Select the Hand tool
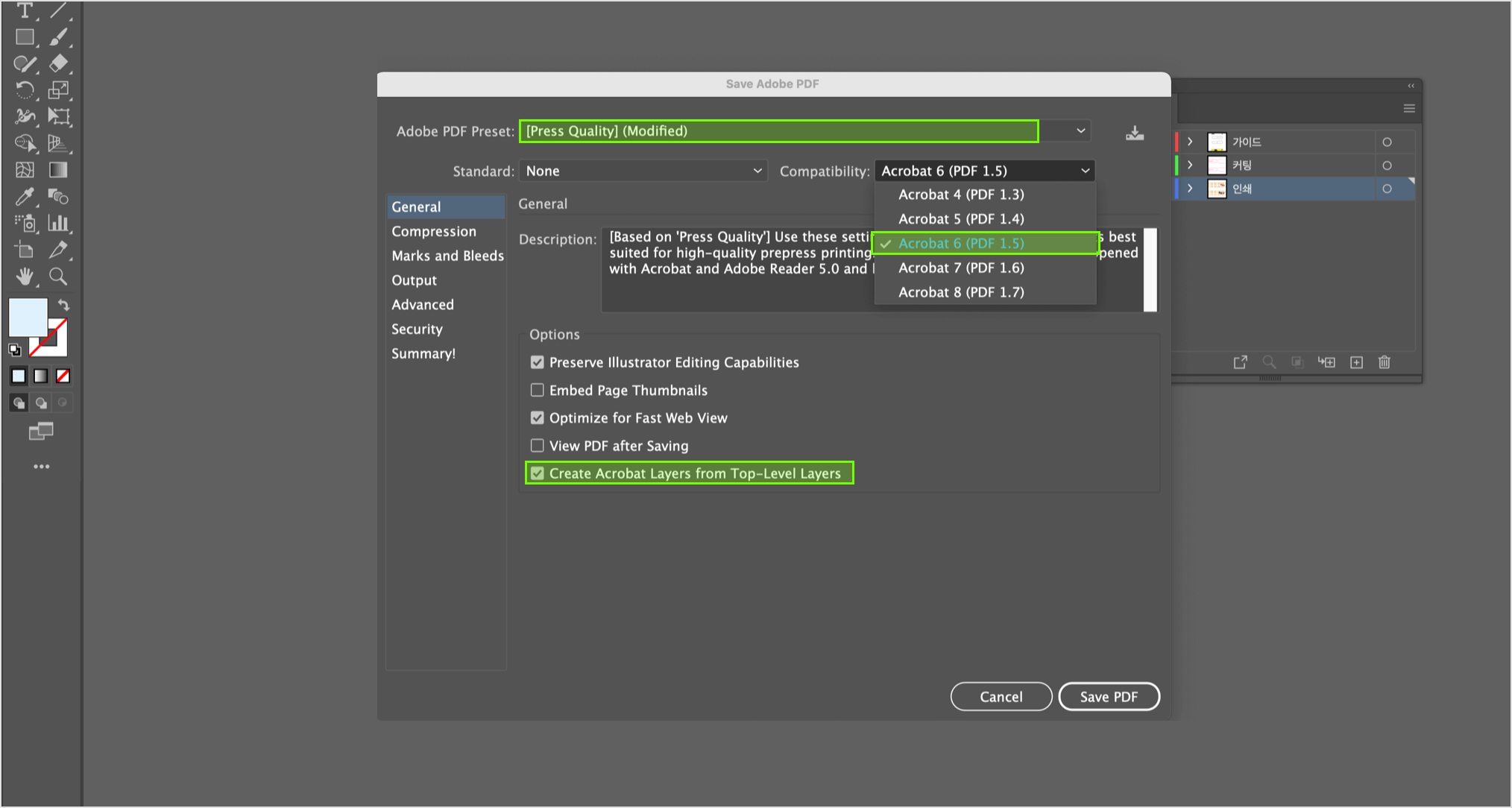Image resolution: width=1512 pixels, height=808 pixels. (x=25, y=277)
